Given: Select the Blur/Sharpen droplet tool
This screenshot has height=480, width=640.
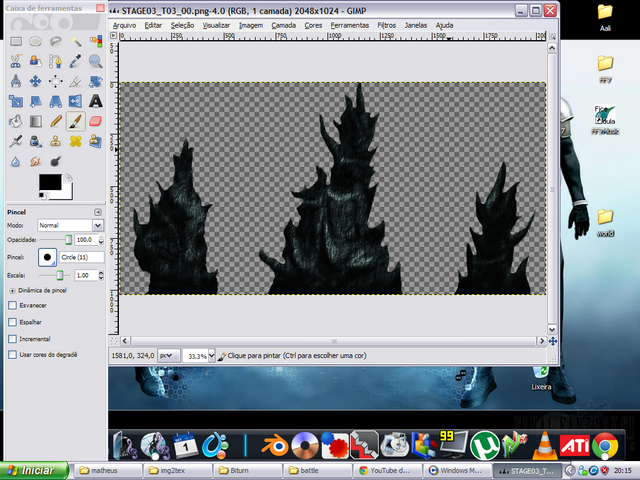Looking at the screenshot, I should pyautogui.click(x=16, y=162).
